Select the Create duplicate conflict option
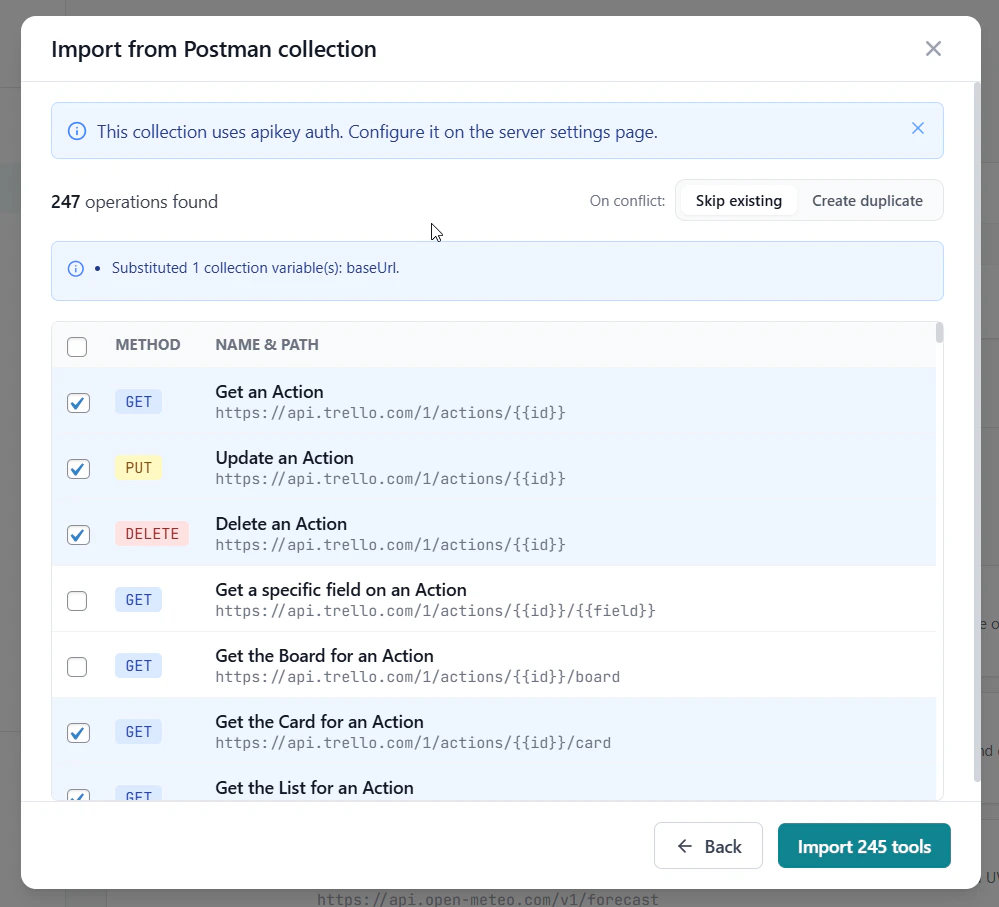Viewport: 999px width, 907px height. point(867,201)
